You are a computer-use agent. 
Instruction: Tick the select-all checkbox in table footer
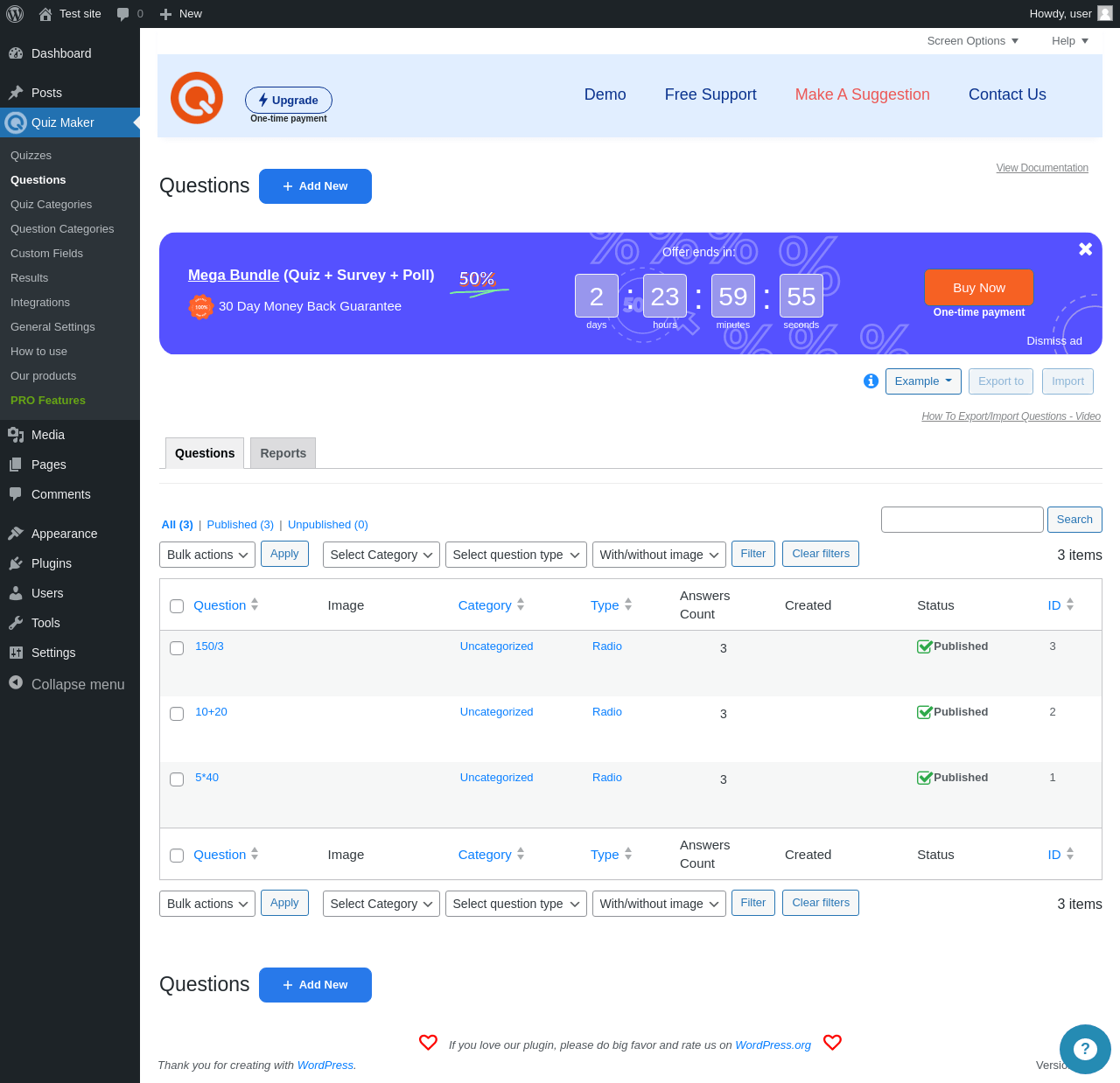coord(177,856)
